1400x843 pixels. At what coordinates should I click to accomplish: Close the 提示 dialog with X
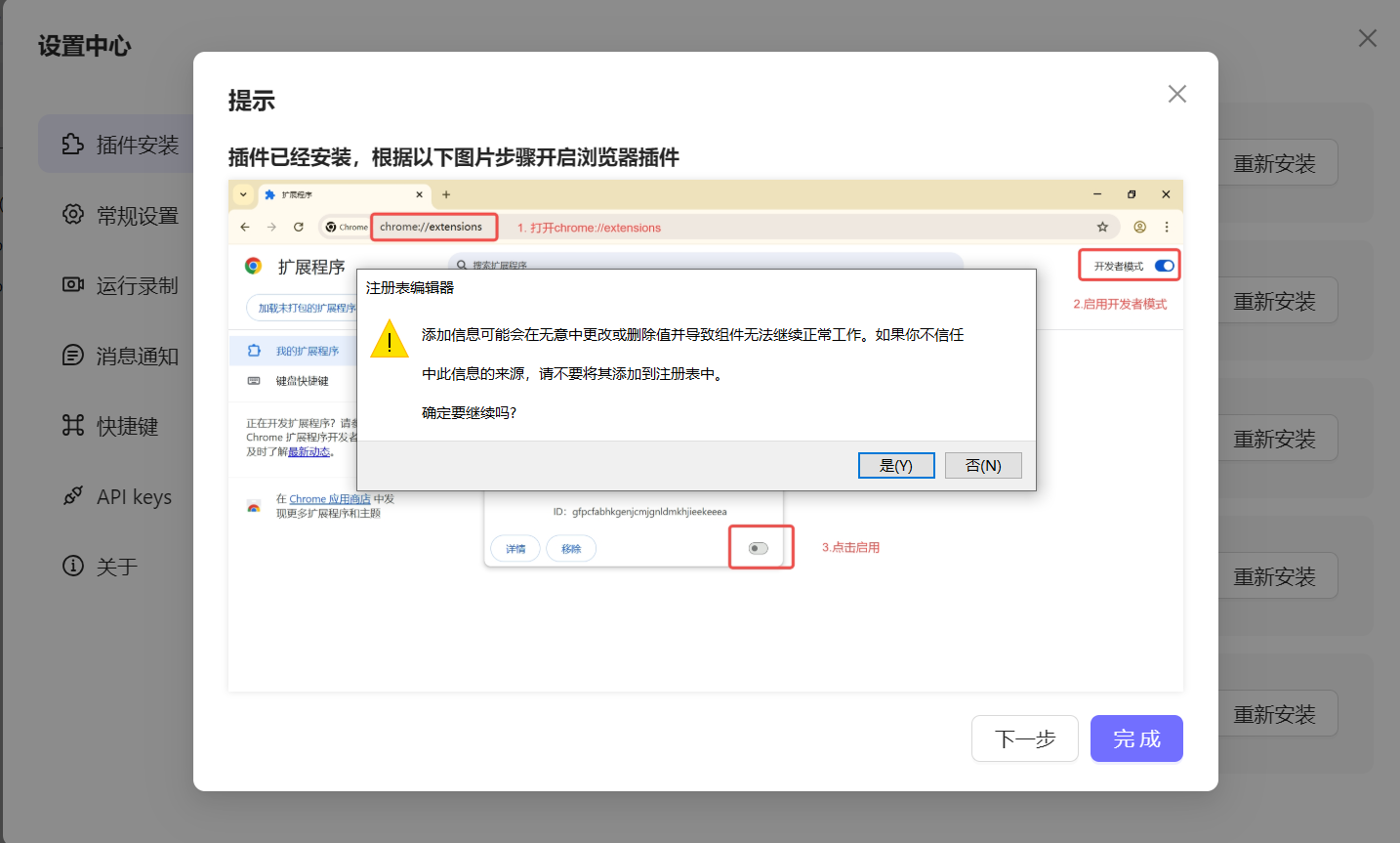pyautogui.click(x=1177, y=94)
